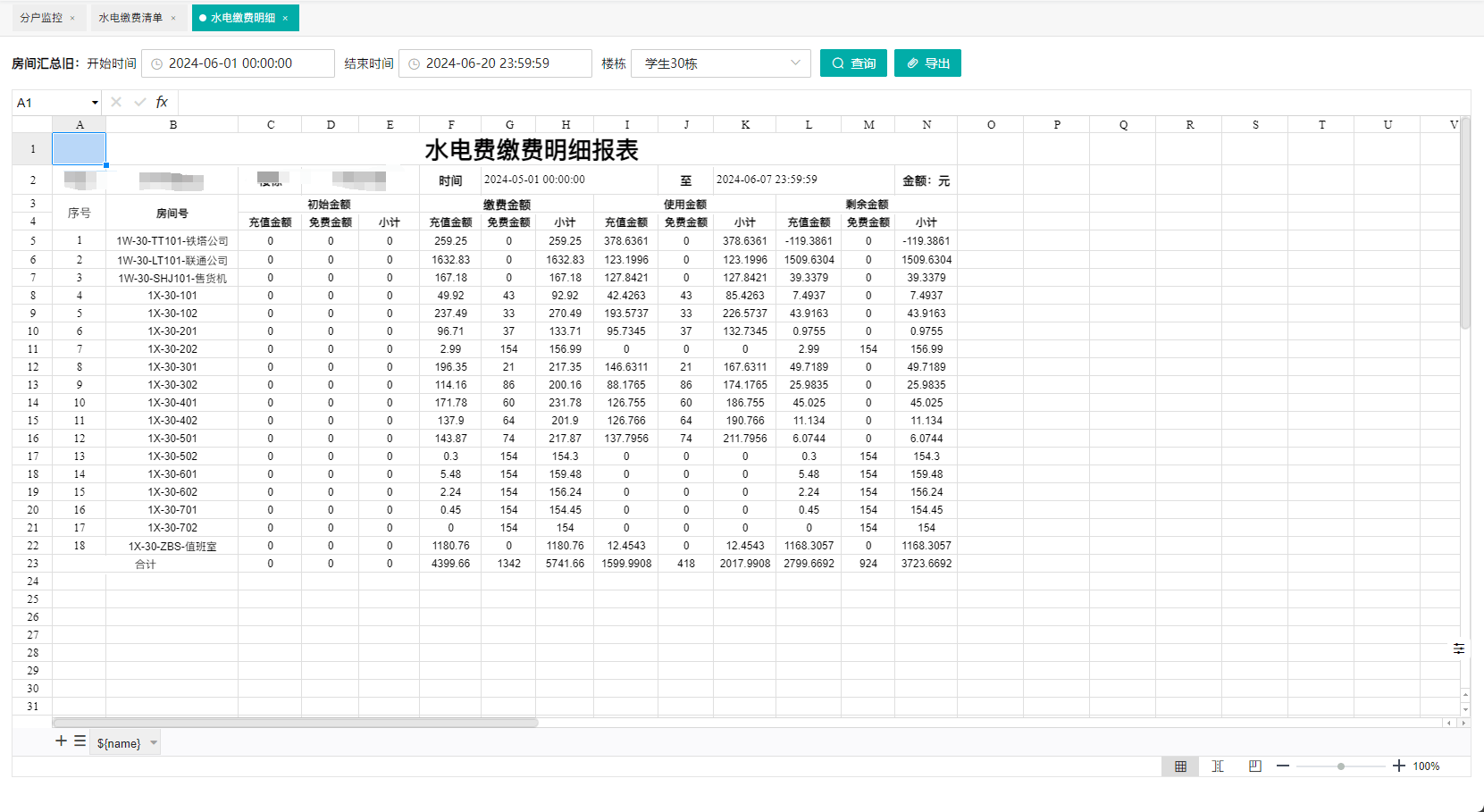Select cell value -119.3861 in column L
The image size is (1484, 812).
pos(809,241)
